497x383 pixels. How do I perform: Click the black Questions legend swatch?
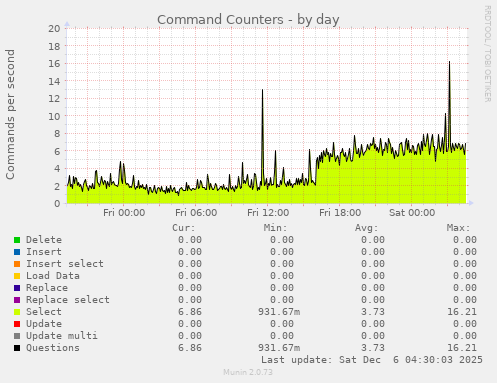click(17, 348)
